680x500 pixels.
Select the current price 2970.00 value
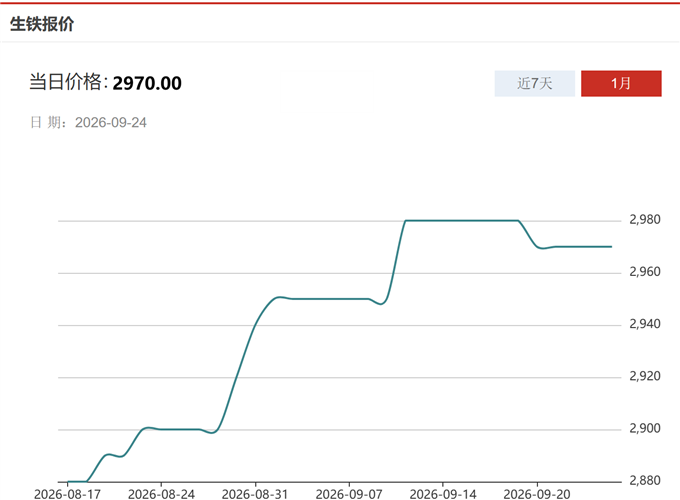click(x=147, y=83)
